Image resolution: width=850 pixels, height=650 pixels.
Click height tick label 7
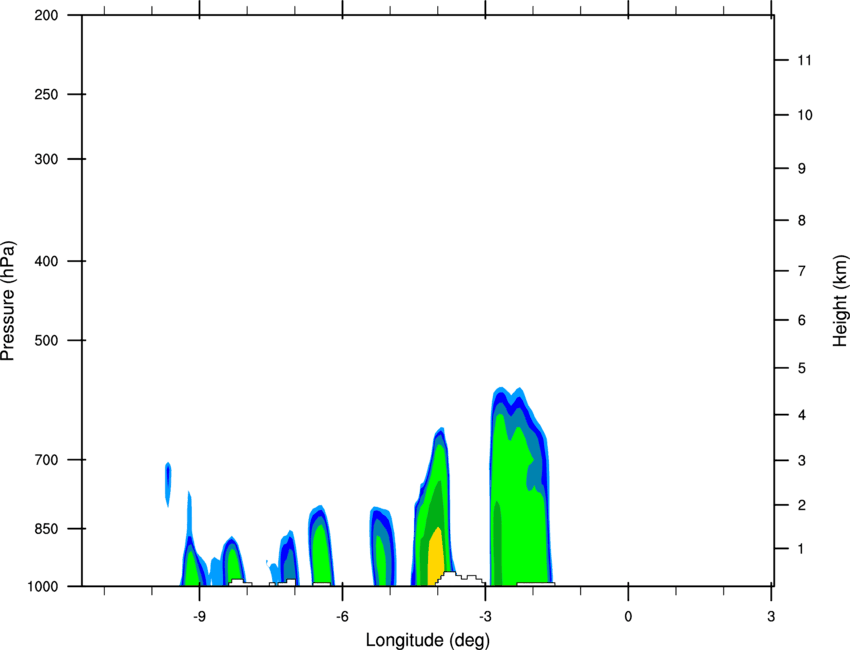802,271
